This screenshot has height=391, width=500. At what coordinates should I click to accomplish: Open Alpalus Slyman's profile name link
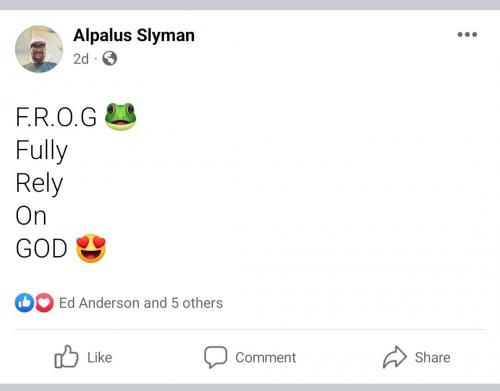pyautogui.click(x=134, y=35)
